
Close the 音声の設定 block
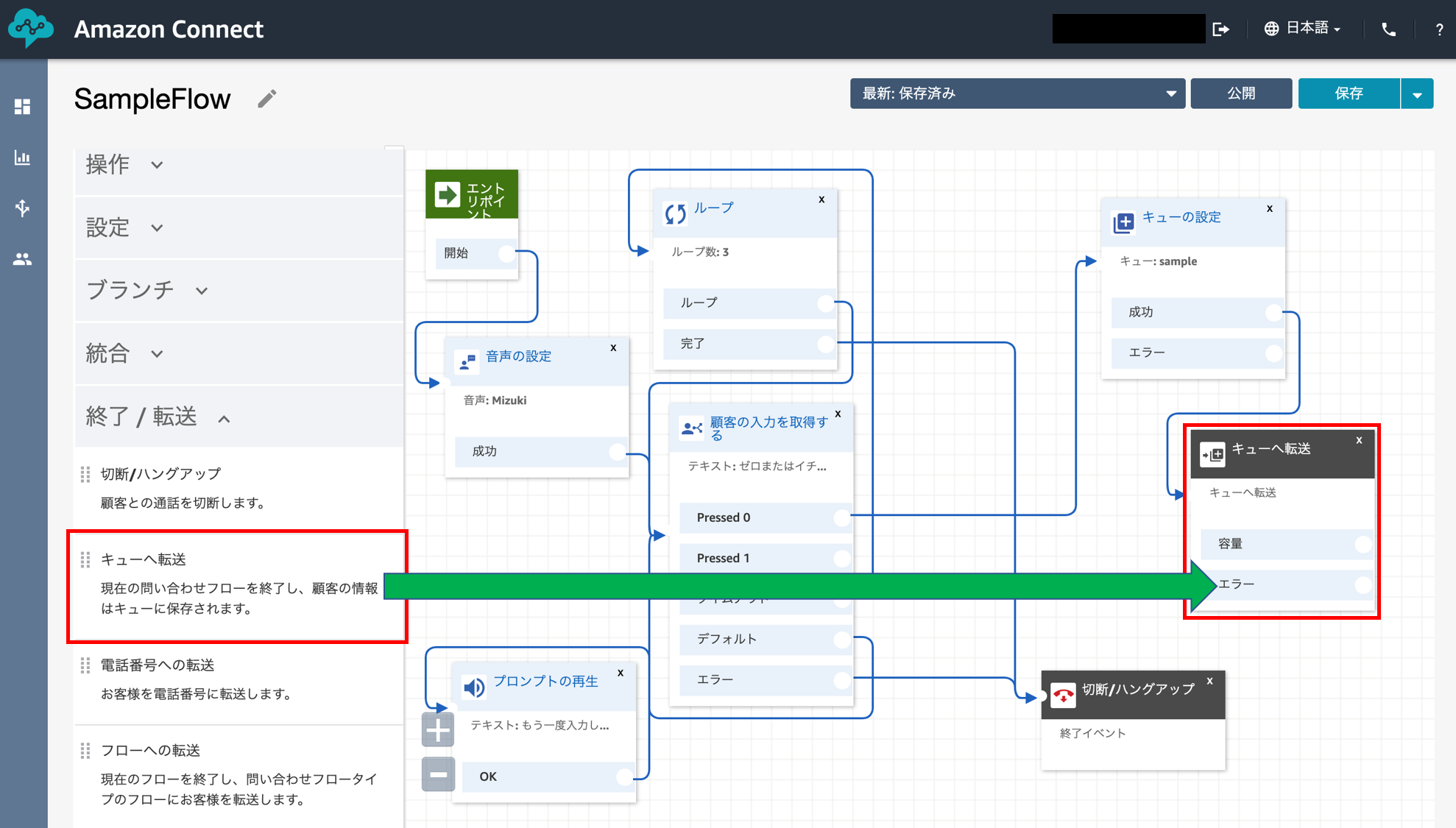coord(613,347)
